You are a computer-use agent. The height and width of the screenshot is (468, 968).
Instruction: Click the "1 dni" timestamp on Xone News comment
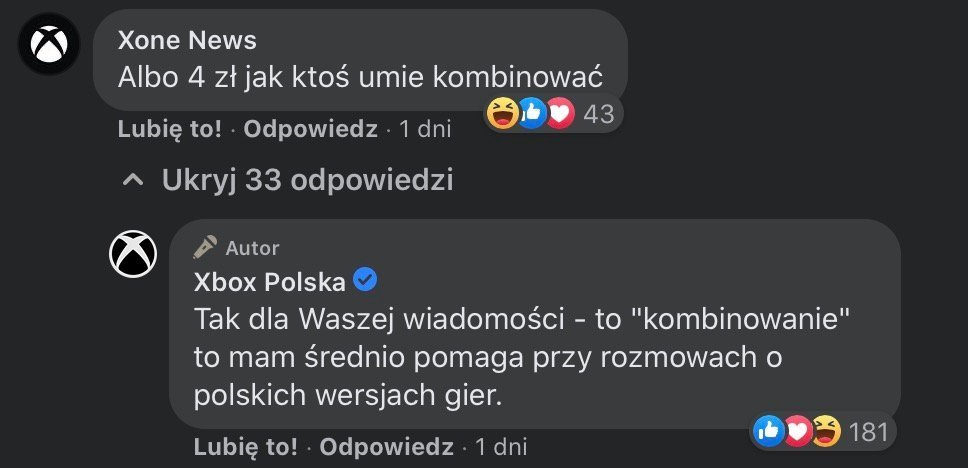(x=426, y=129)
